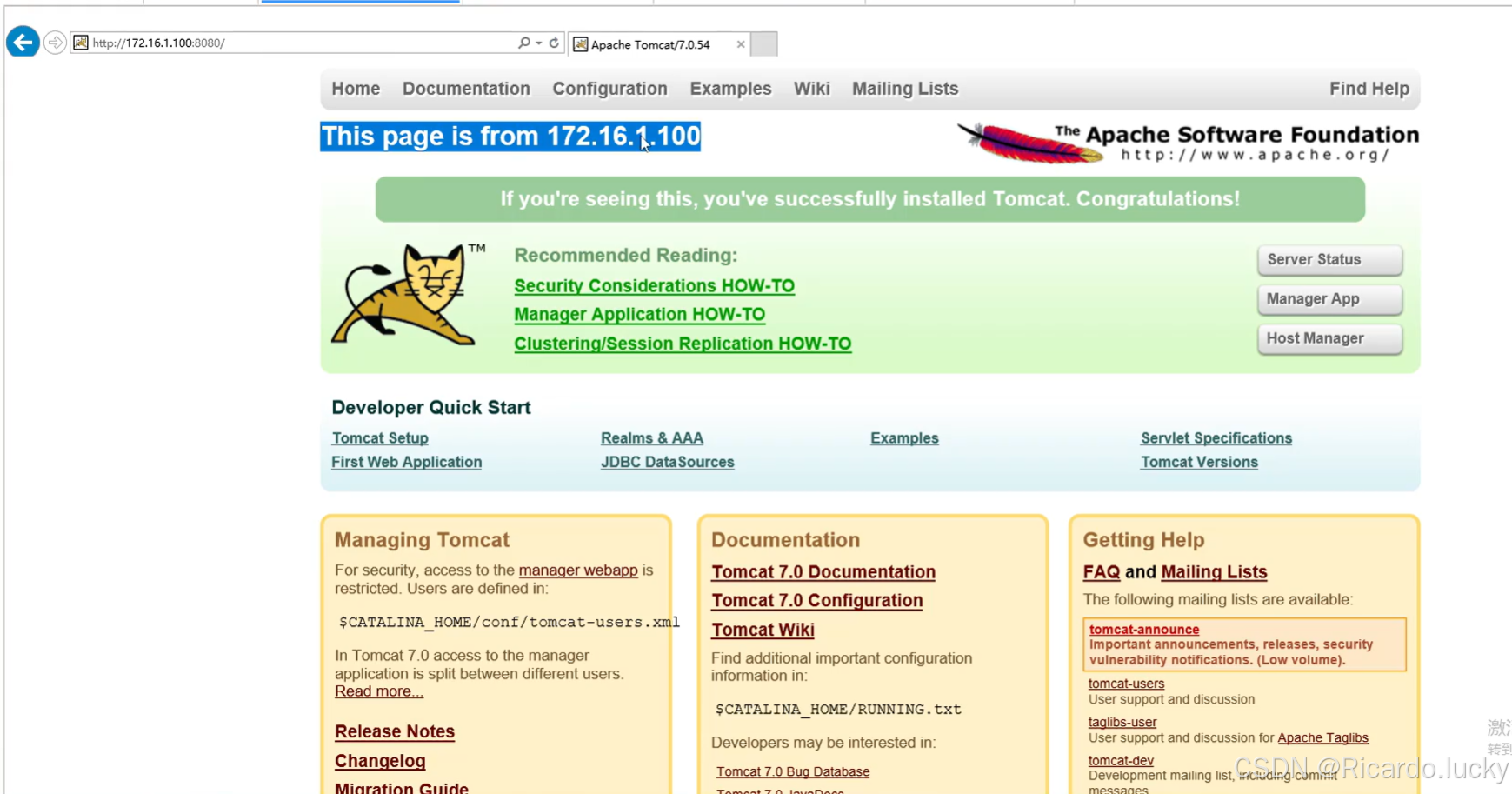Click the Read more... link
The width and height of the screenshot is (1512, 794).
tap(379, 691)
